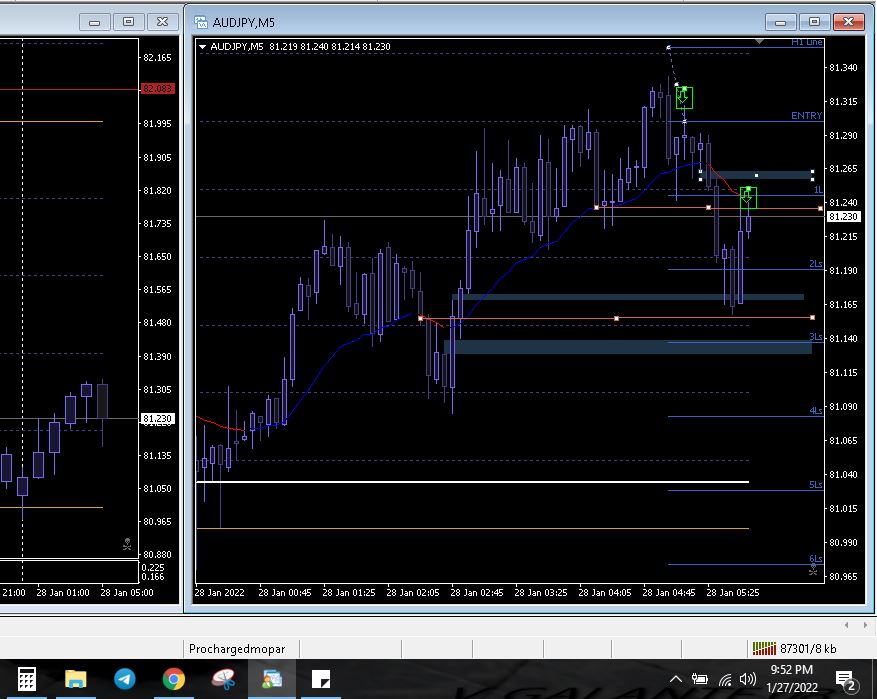Maximize the AUDJPY,M5 chart window
The width and height of the screenshot is (877, 699).
814,21
